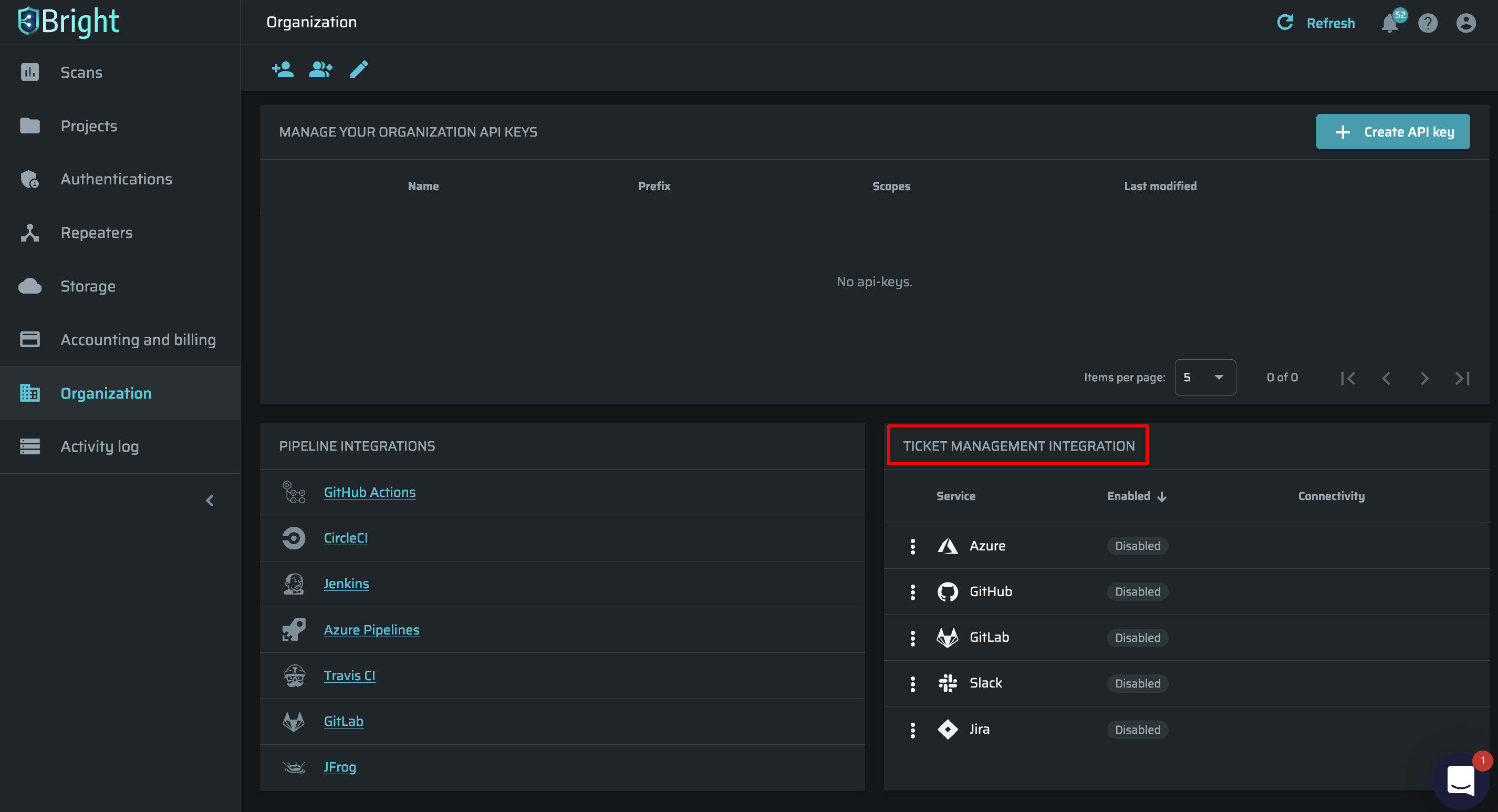Click the edit organization pencil icon
This screenshot has width=1498, height=812.
pyautogui.click(x=359, y=70)
